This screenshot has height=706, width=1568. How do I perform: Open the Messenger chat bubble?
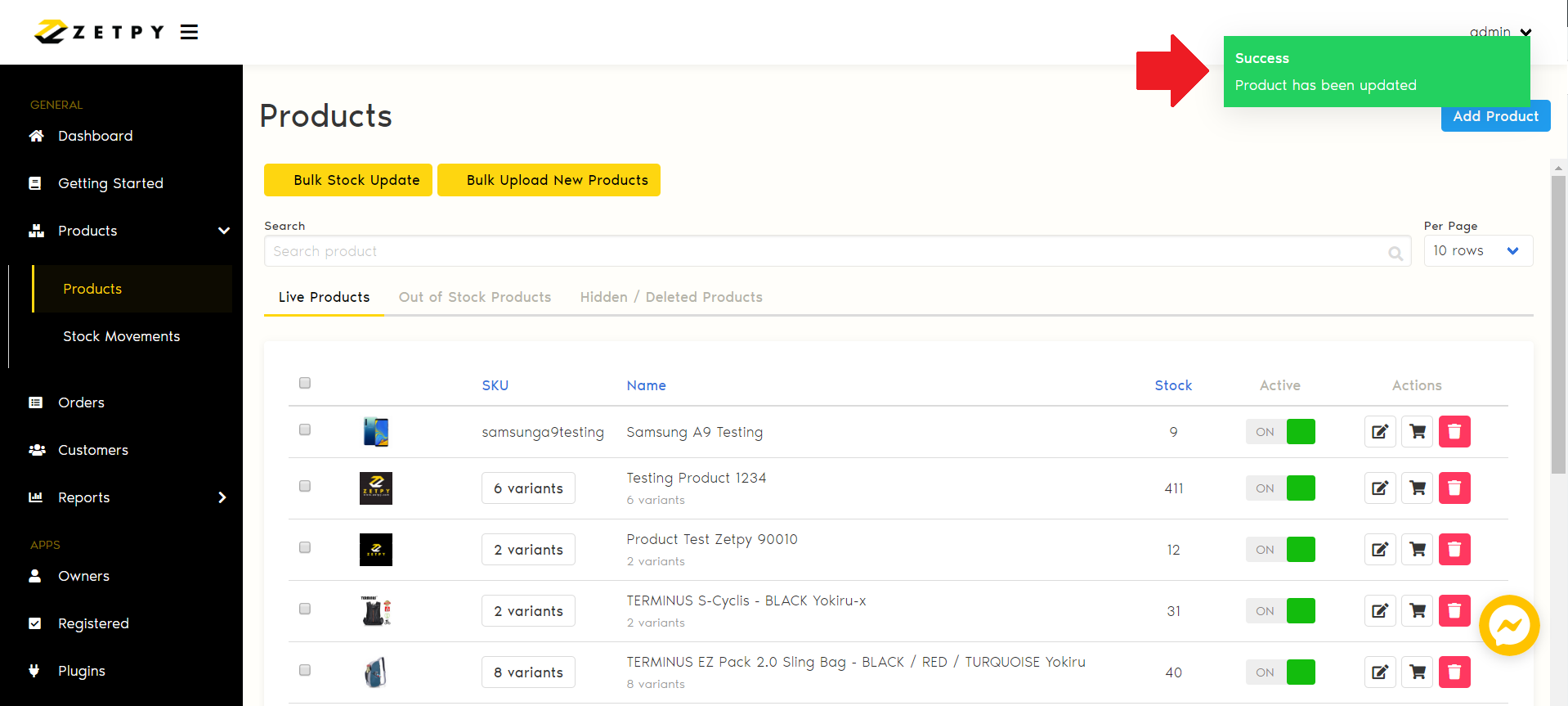[x=1508, y=626]
